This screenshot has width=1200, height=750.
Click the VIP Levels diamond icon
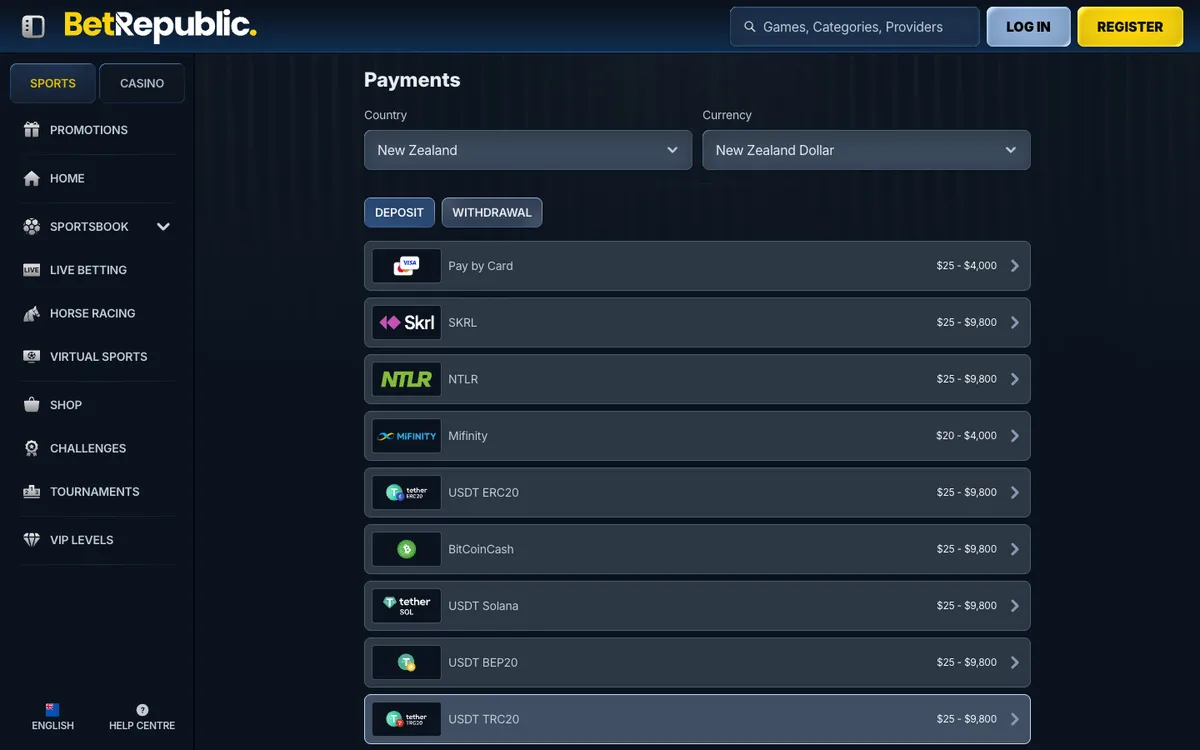tap(32, 540)
